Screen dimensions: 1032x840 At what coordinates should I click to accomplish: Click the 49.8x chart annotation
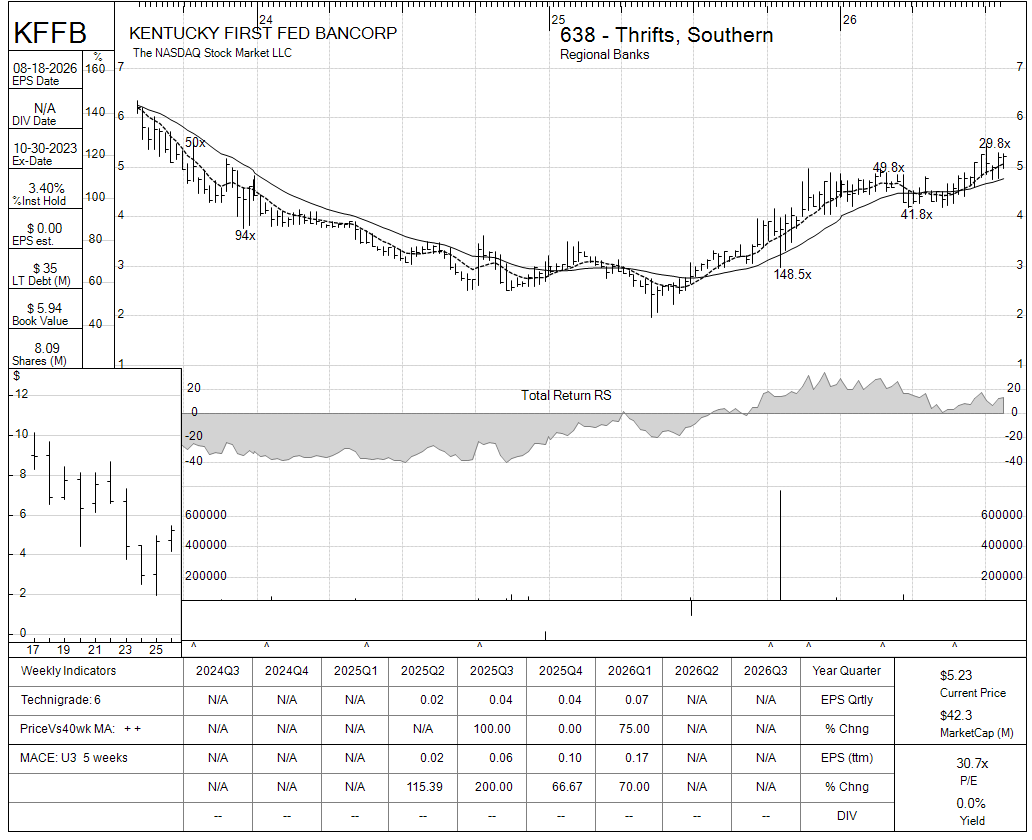tap(889, 167)
